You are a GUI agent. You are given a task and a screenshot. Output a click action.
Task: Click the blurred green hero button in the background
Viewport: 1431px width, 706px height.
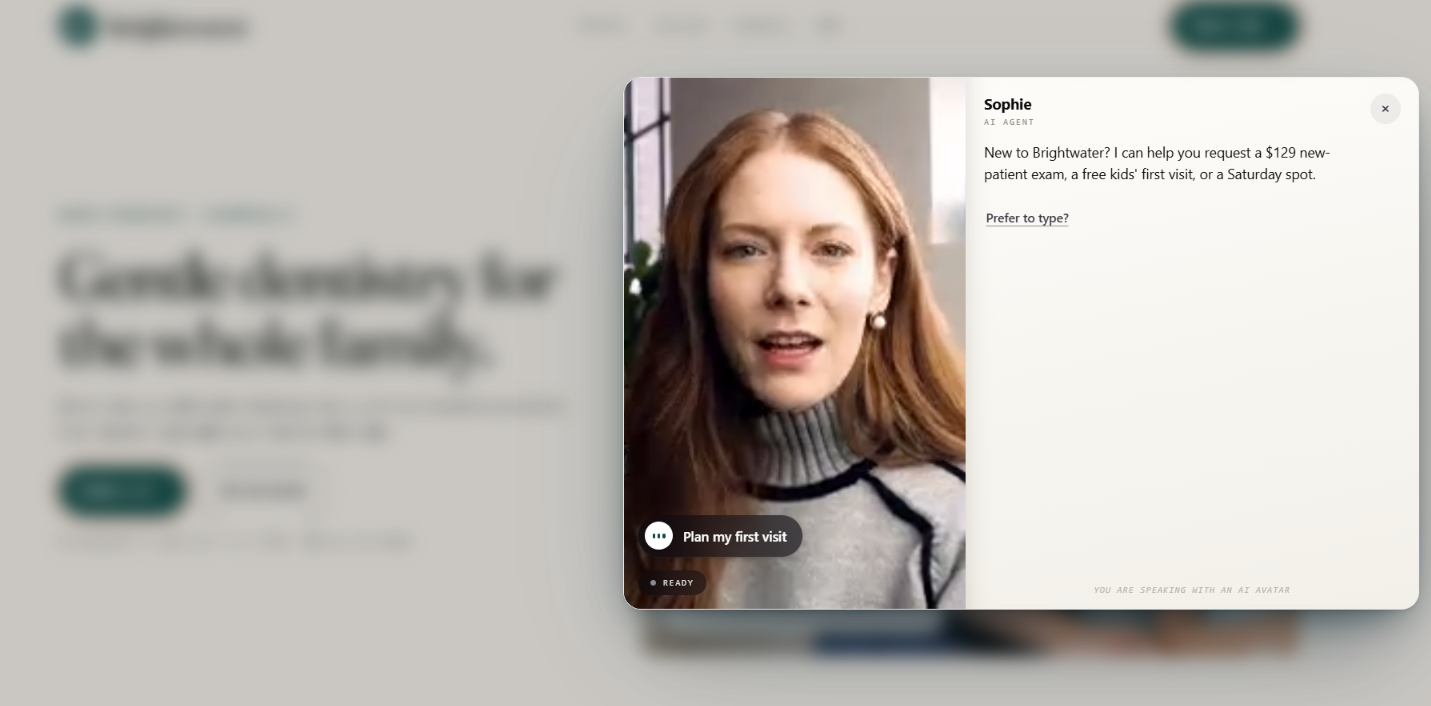122,490
